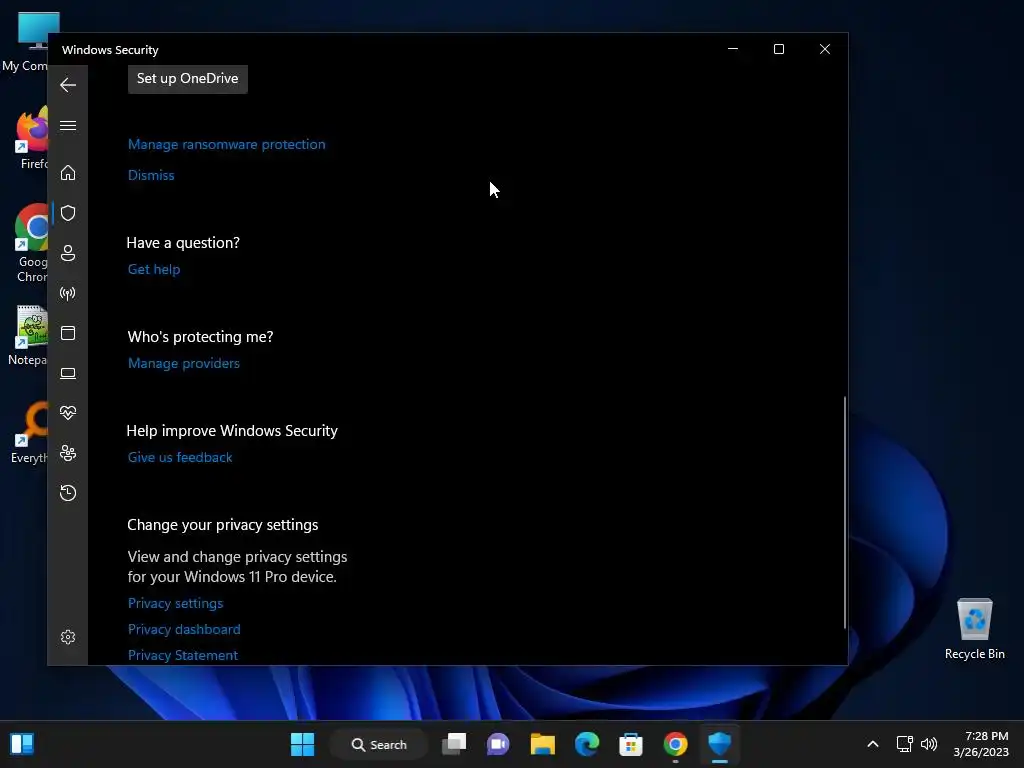Image resolution: width=1024 pixels, height=768 pixels.
Task: Open Device security laptop icon
Action: 68,373
